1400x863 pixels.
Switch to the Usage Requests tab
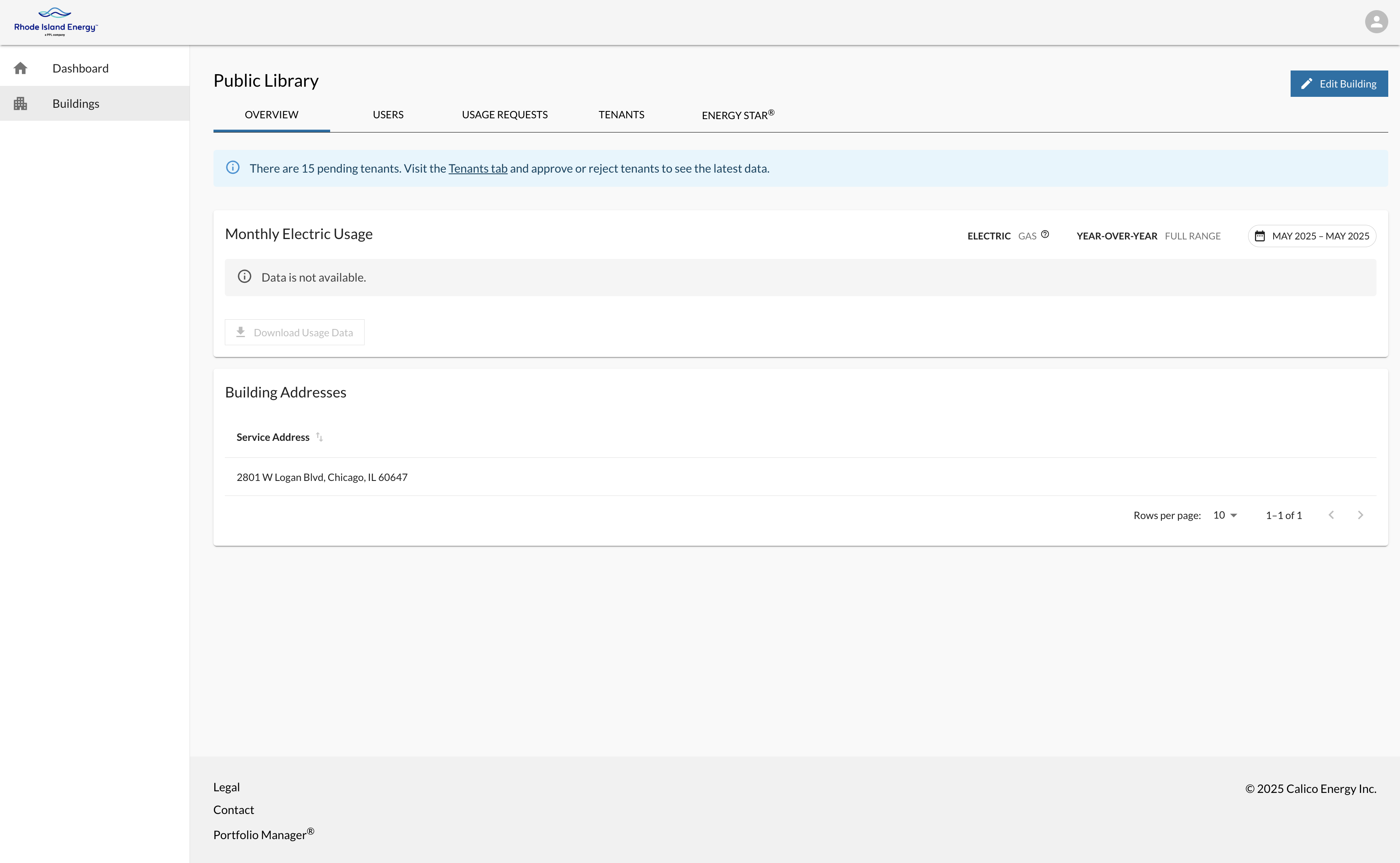(504, 115)
